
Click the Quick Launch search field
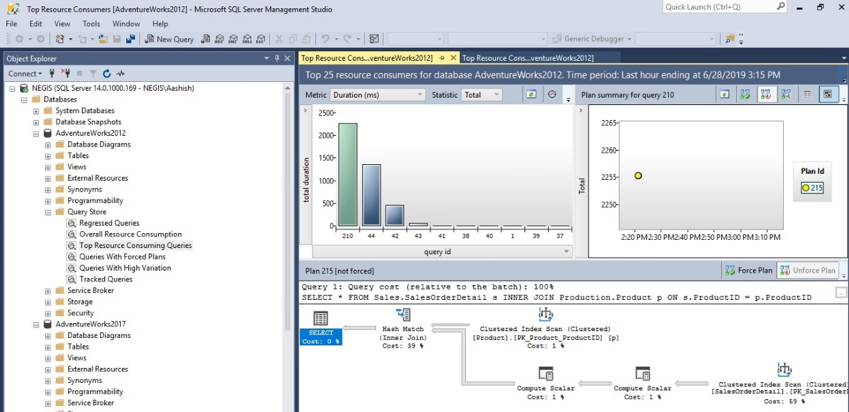coord(719,7)
